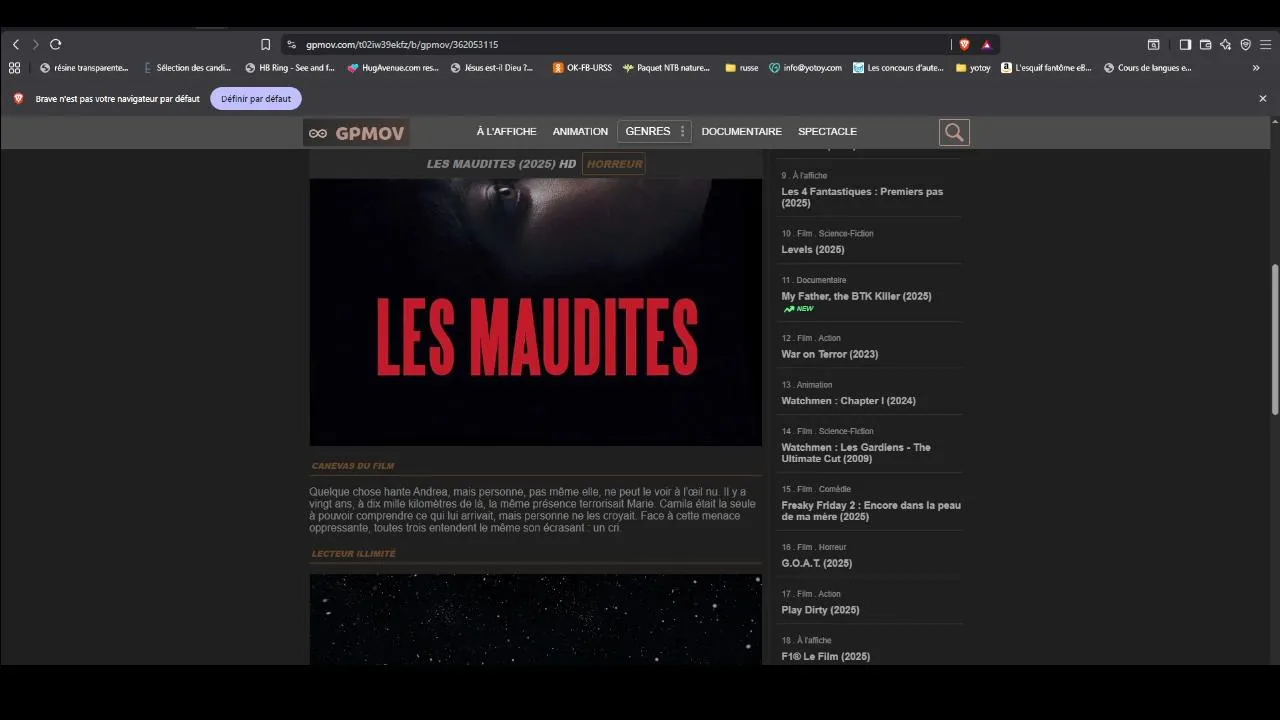Screen dimensions: 1280x720
Task: Click the starry video player area
Action: 536,619
